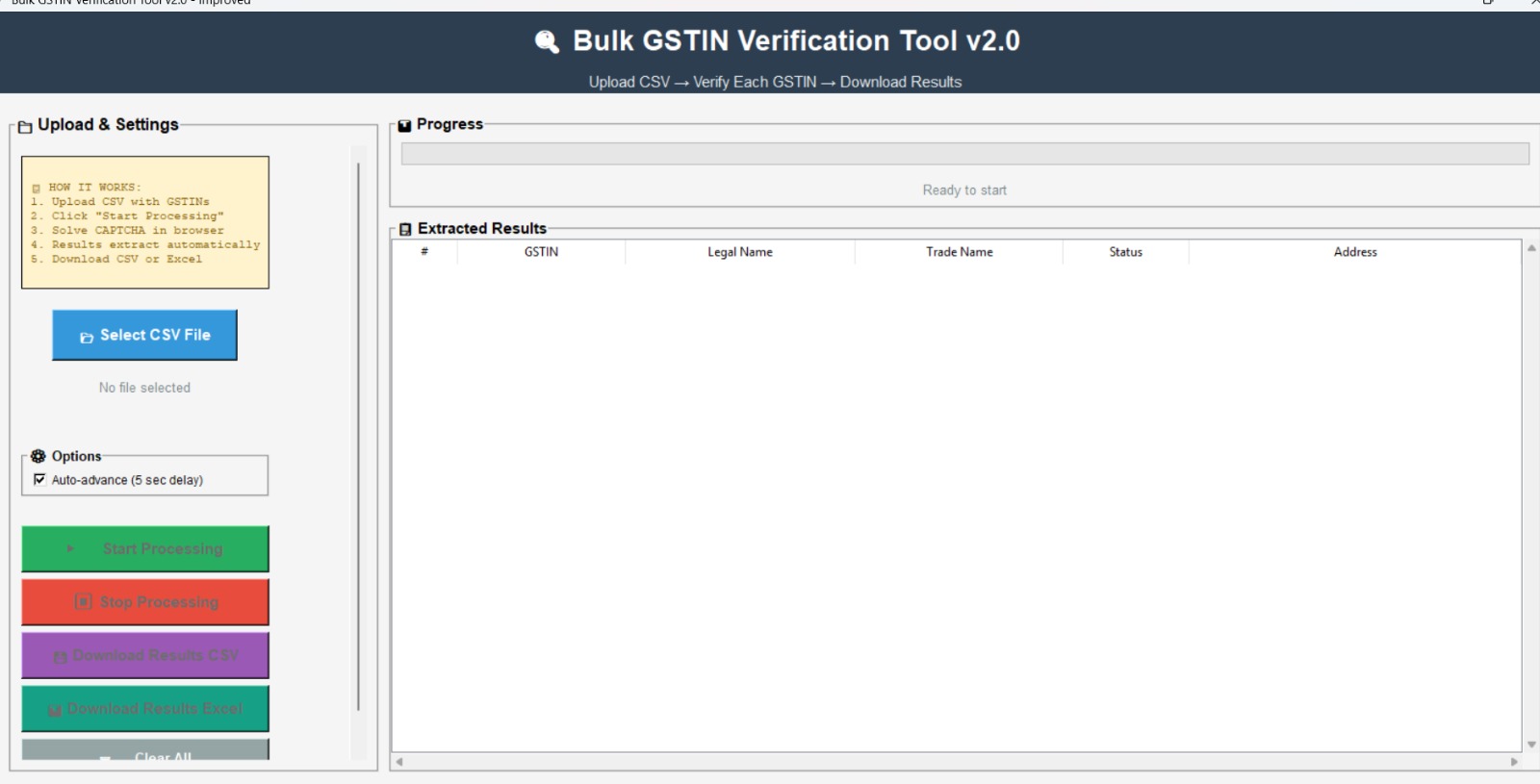The image size is (1540, 784).
Task: Click the stop icon on Stop Processing
Action: tap(84, 602)
